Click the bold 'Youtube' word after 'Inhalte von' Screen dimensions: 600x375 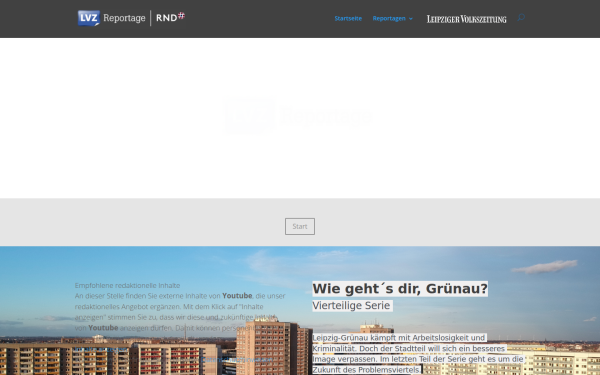(237, 296)
